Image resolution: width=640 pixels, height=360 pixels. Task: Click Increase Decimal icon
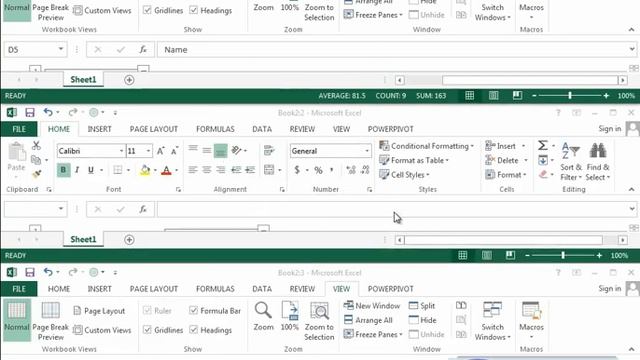(351, 170)
